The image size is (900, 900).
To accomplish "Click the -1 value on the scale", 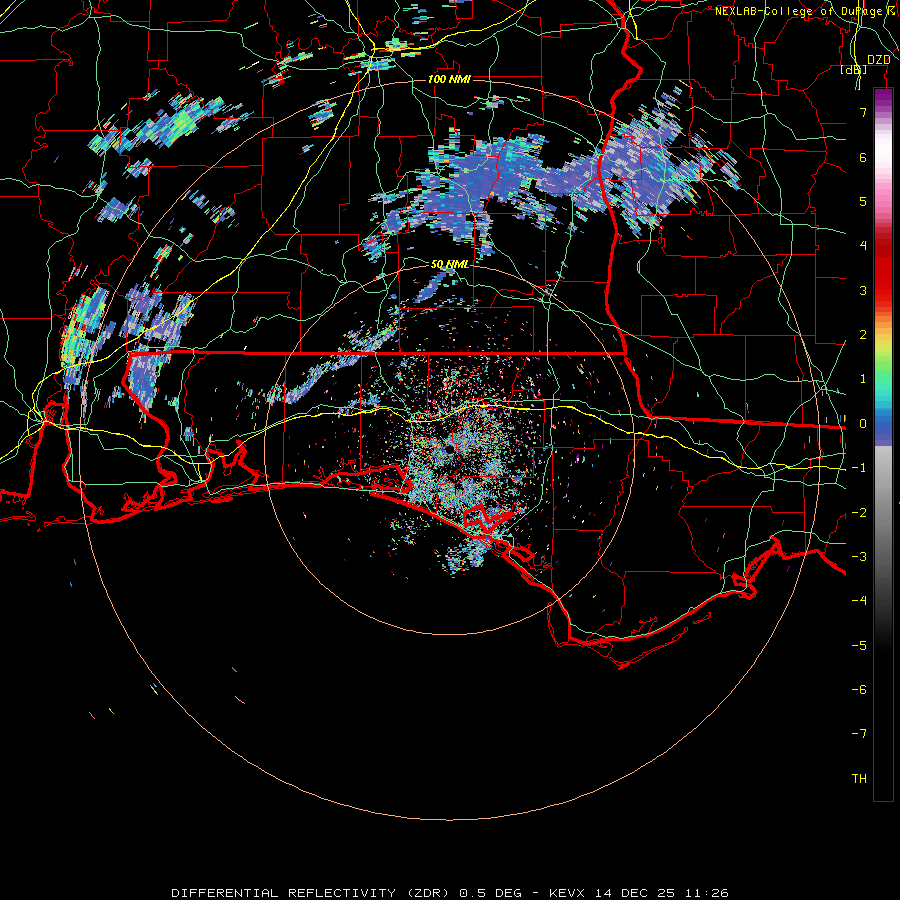I will click(859, 468).
